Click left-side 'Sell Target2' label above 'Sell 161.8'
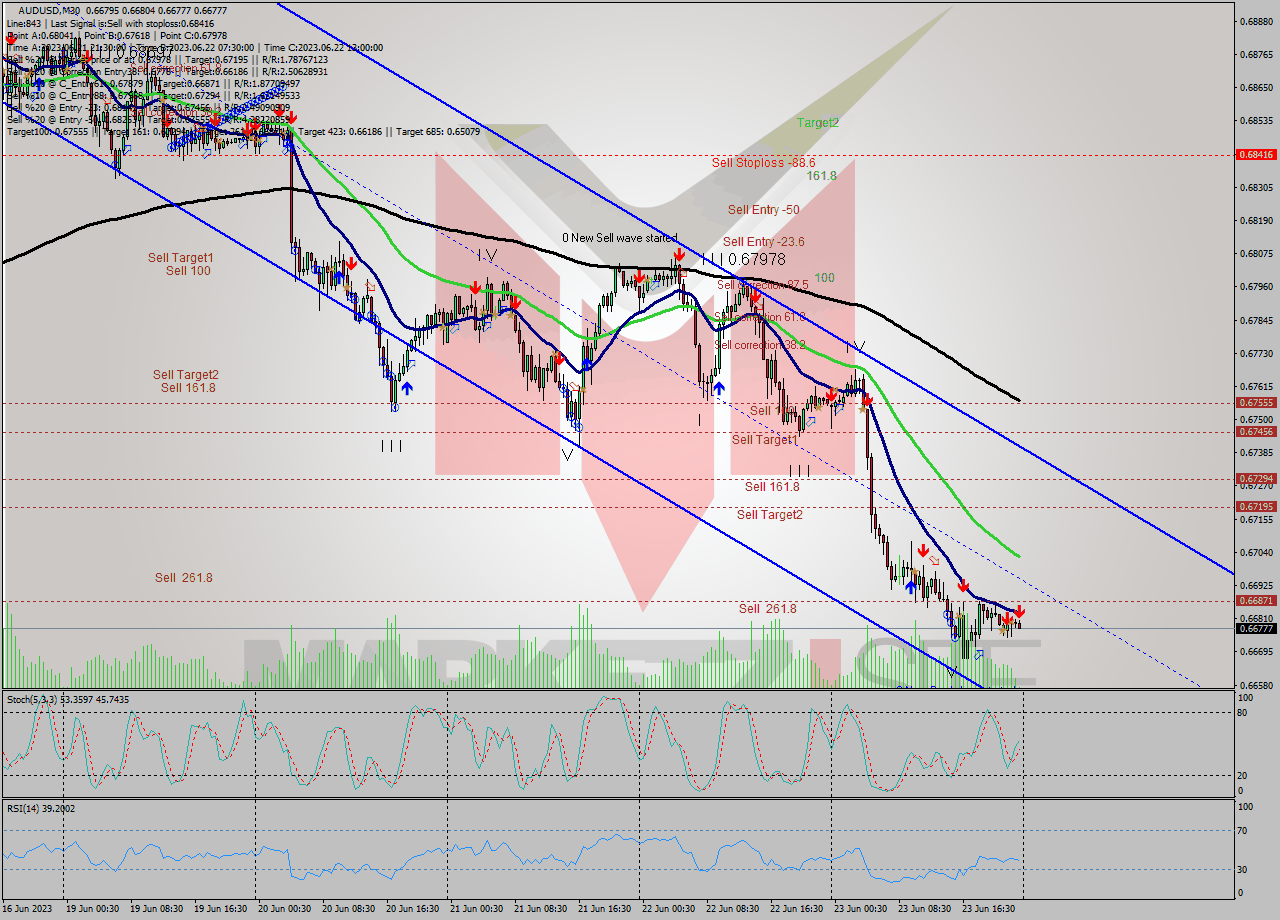The width and height of the screenshot is (1280, 920). coord(186,375)
